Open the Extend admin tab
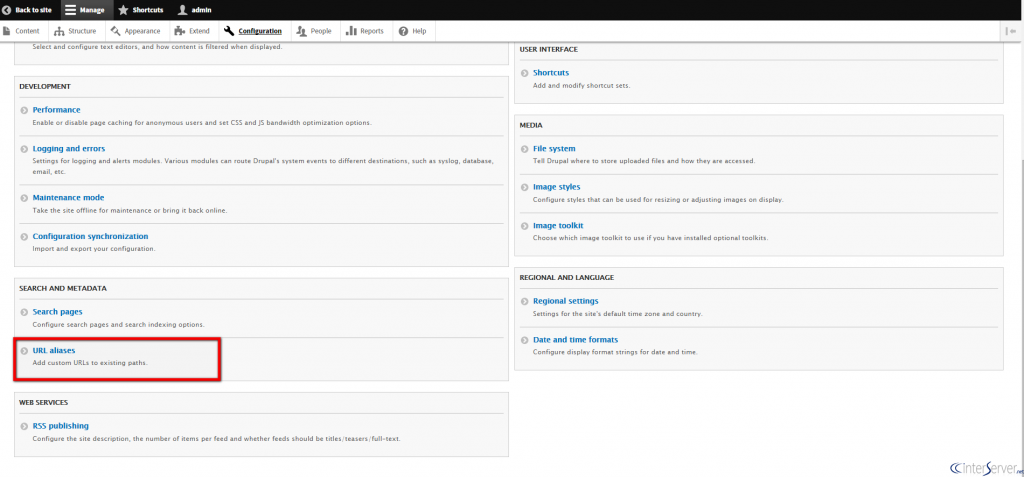Viewport: 1024px width, 477px height. (x=193, y=31)
